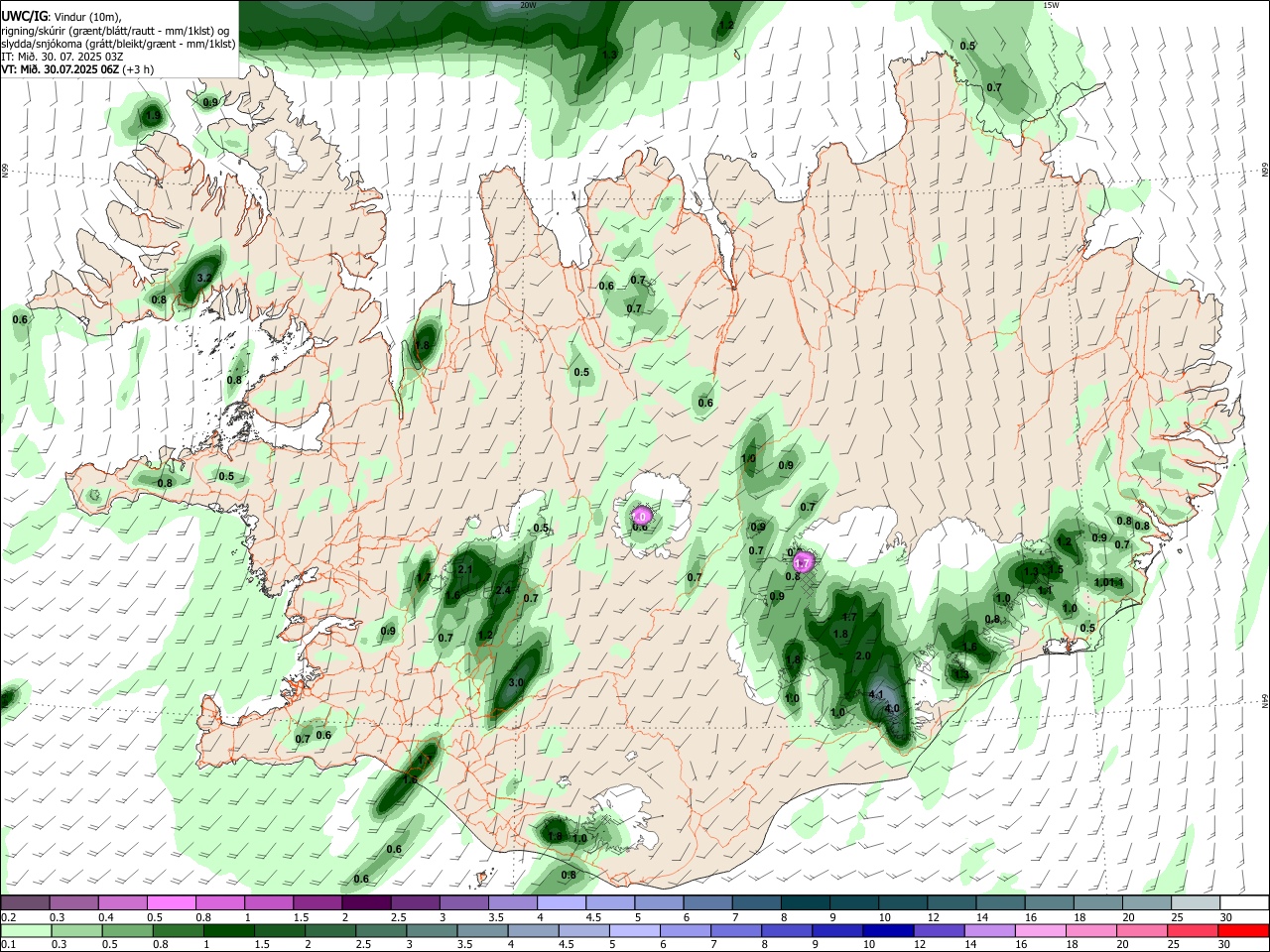The height and width of the screenshot is (952, 1270).
Task: Select top-row legend swatch between 0.4 and 0.5
Action: [x=122, y=903]
